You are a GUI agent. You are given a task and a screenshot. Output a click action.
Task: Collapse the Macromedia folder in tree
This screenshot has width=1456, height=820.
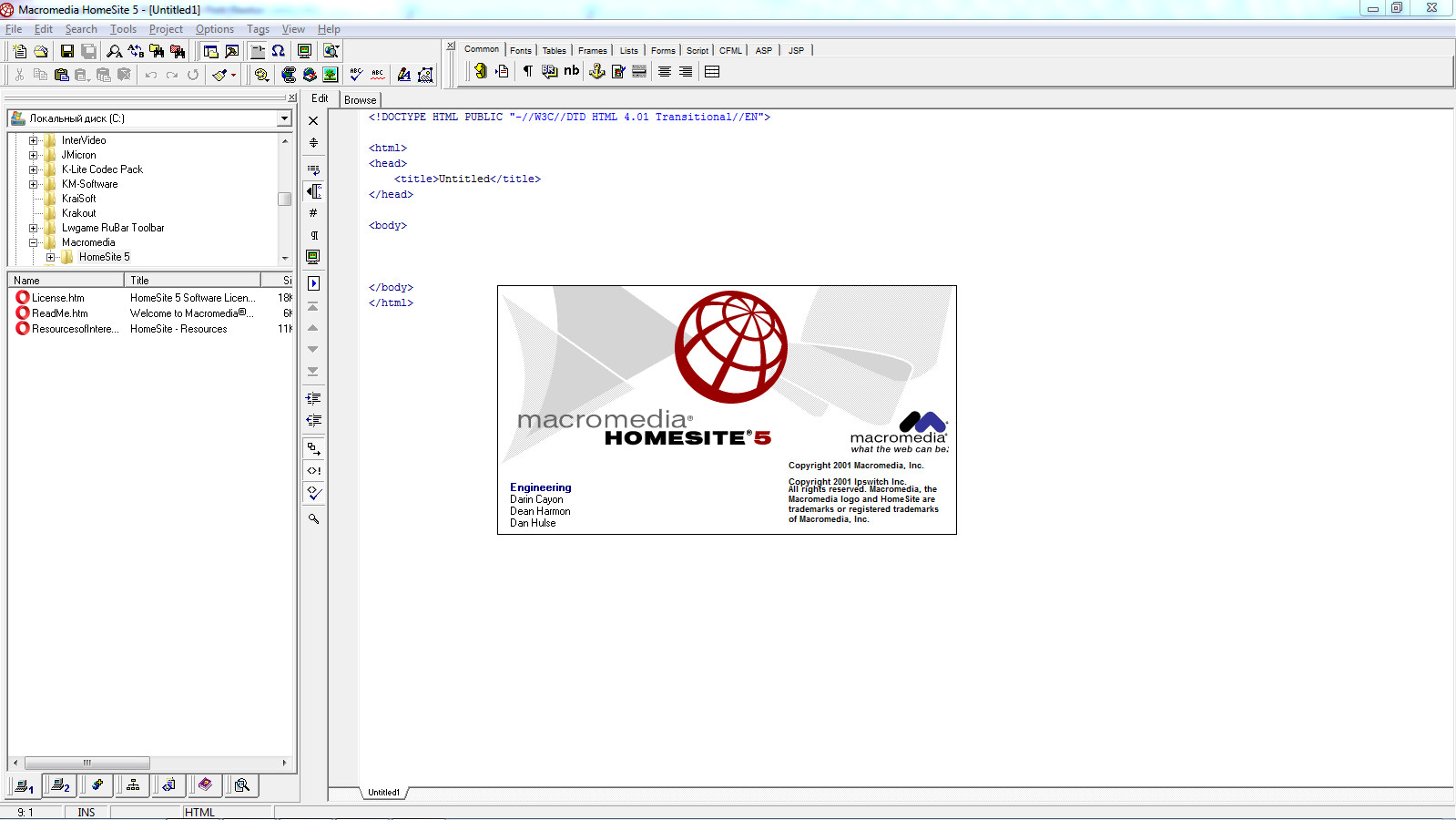coord(34,242)
